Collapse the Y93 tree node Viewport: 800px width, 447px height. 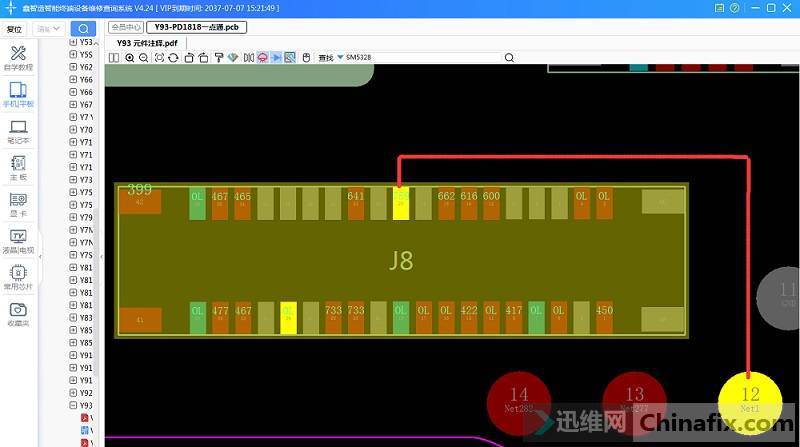pyautogui.click(x=73, y=406)
